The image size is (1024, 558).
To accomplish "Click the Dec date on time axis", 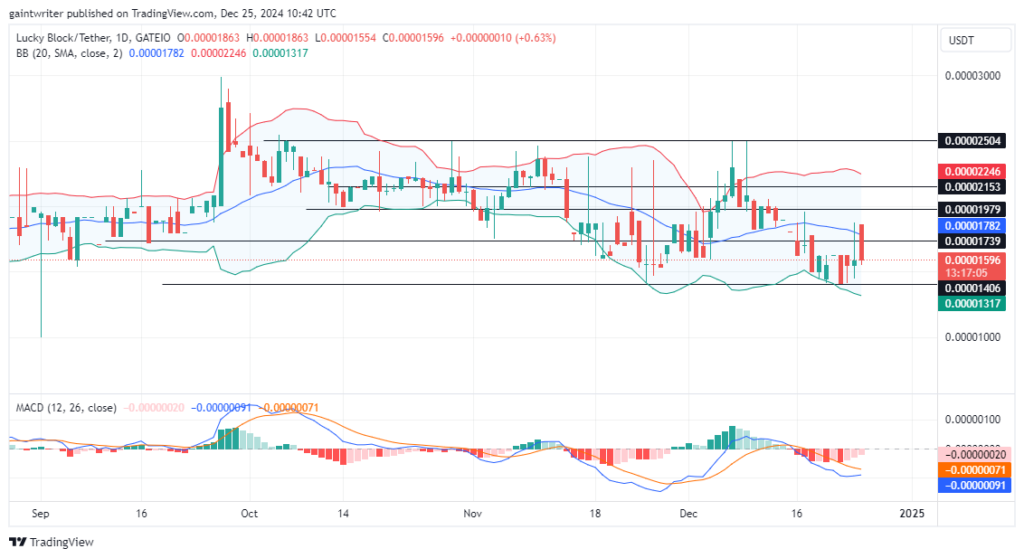I will (x=688, y=513).
